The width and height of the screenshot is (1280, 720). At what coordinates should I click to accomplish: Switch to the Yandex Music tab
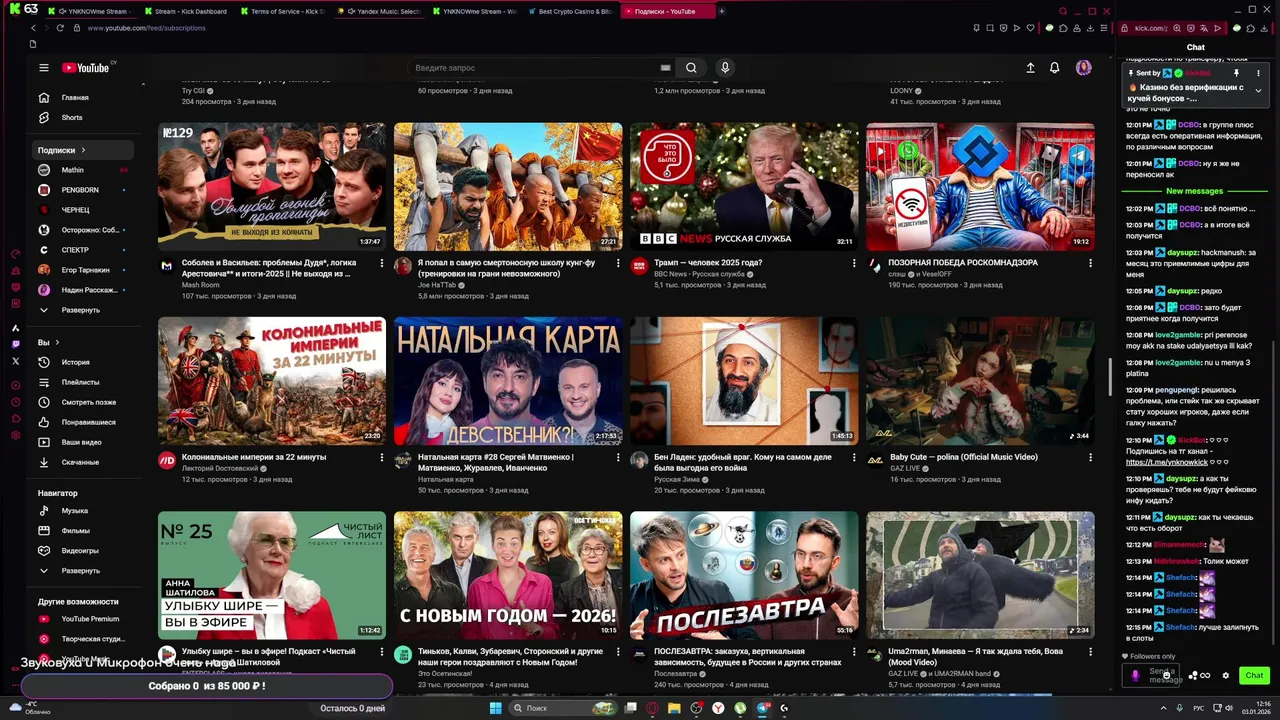[x=378, y=11]
